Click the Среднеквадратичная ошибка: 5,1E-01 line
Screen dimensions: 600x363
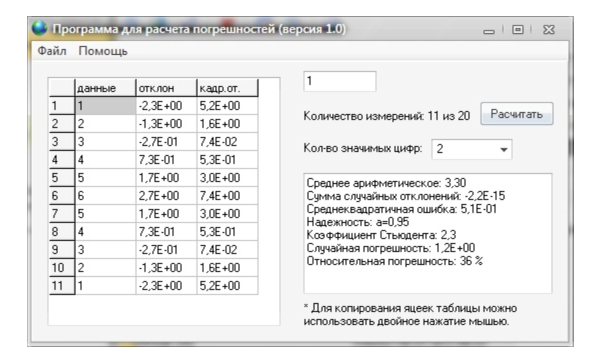tap(402, 209)
